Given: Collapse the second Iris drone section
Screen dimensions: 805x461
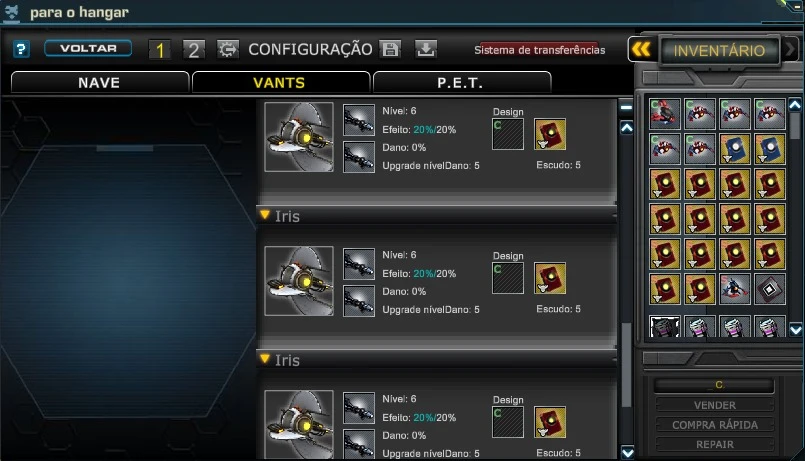Looking at the screenshot, I should pos(265,359).
